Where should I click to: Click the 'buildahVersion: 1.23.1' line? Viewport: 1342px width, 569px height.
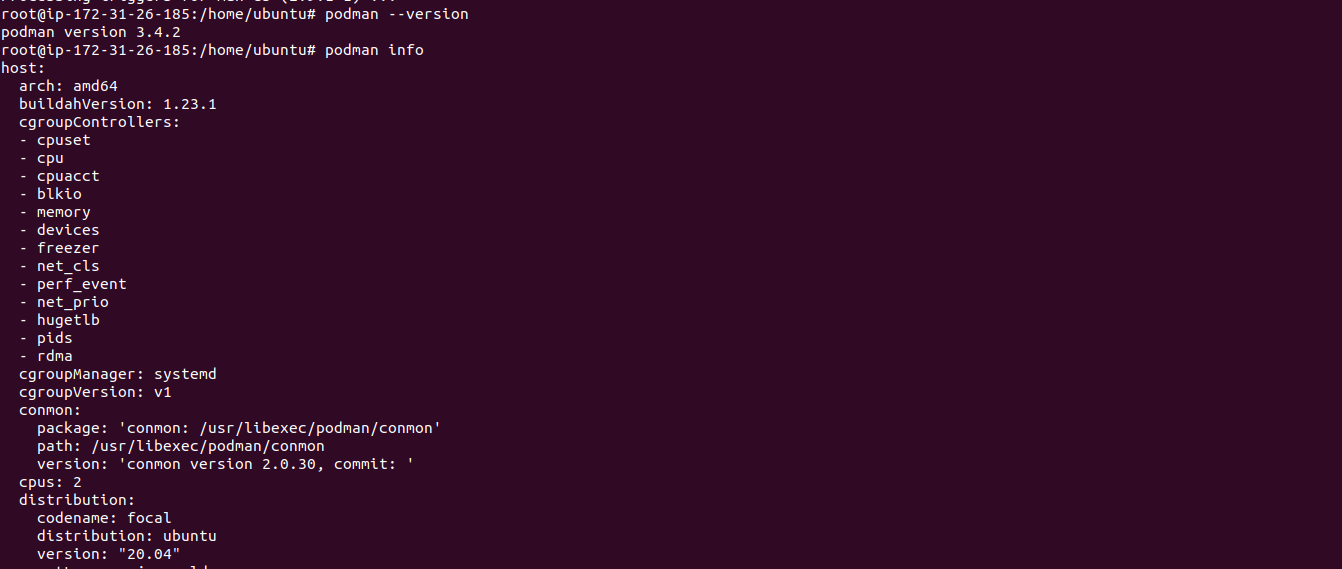coord(118,104)
